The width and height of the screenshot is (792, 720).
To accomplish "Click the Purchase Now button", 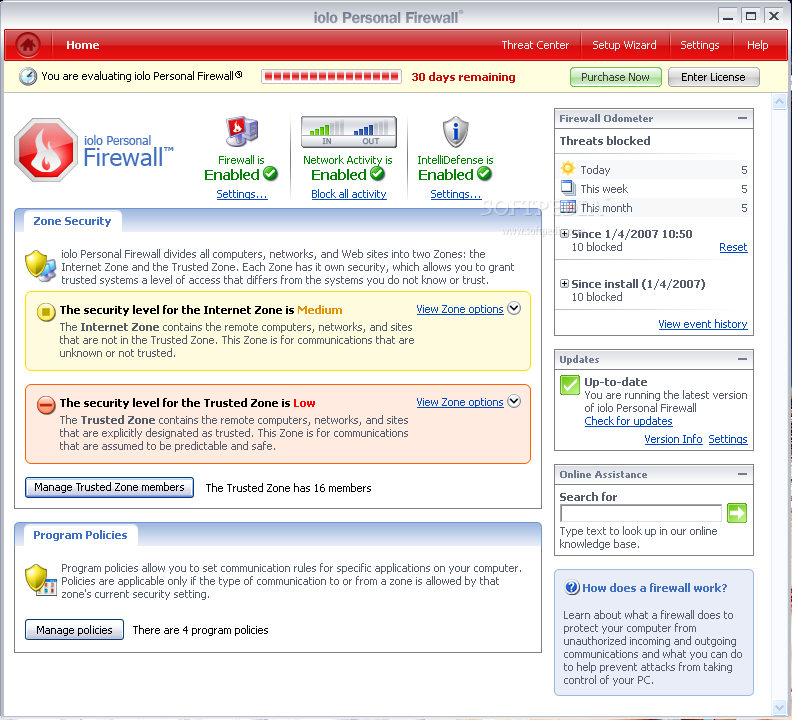I will point(615,77).
